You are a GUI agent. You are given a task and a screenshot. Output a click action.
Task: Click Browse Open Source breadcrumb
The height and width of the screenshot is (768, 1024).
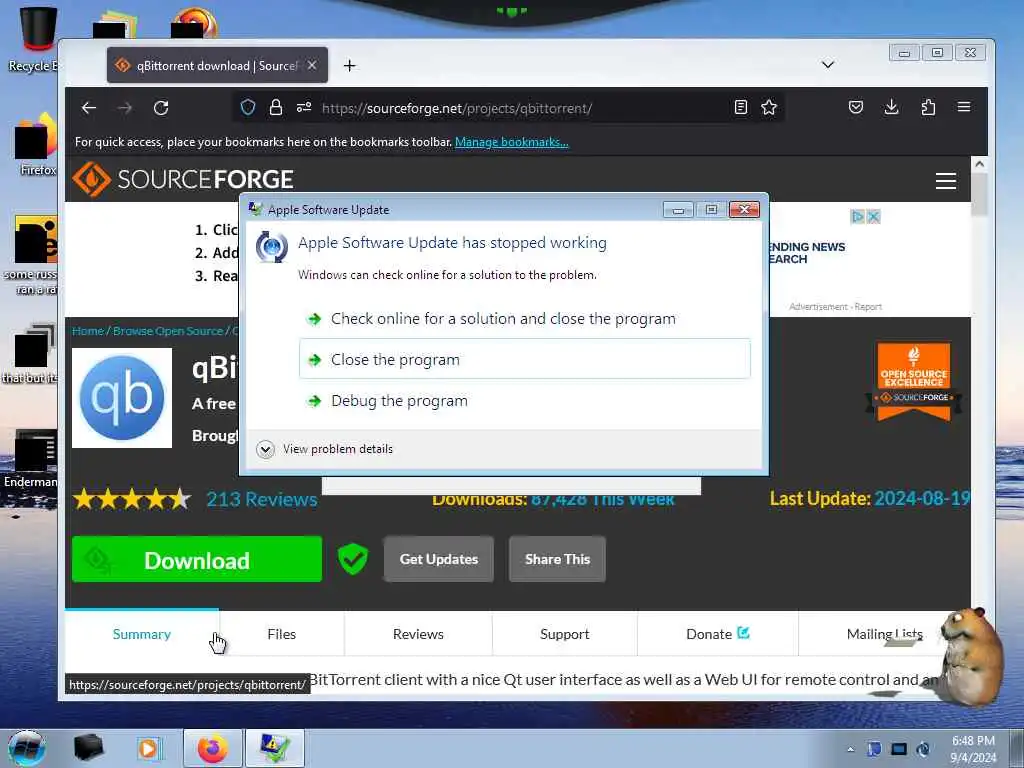click(168, 331)
